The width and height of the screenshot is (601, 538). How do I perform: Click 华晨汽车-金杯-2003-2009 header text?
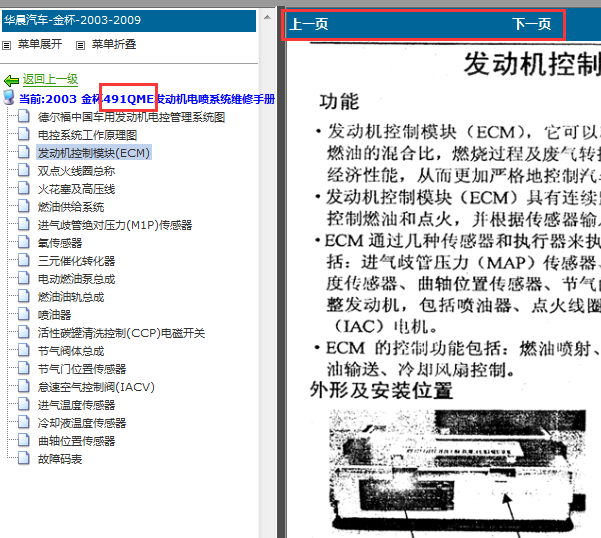point(73,20)
